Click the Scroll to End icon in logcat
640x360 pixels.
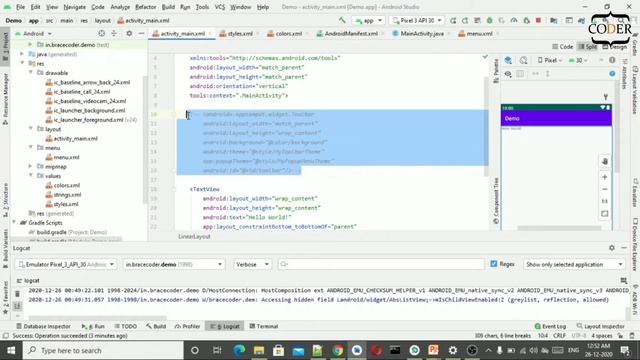coord(17,306)
